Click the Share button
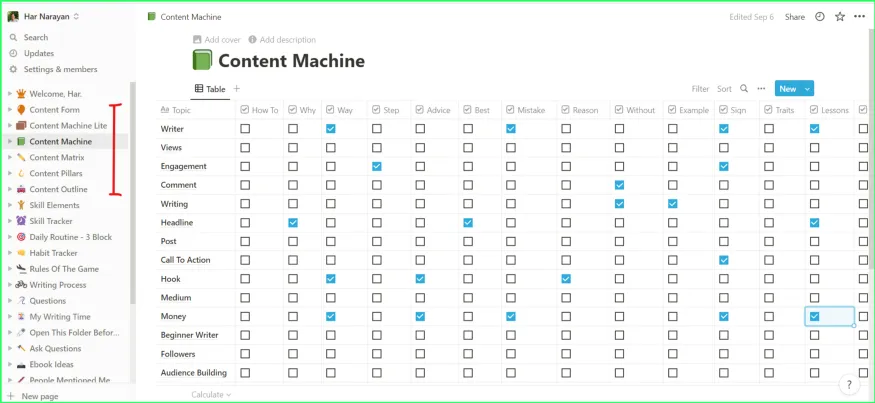Screen dimensions: 875x403 tap(794, 17)
